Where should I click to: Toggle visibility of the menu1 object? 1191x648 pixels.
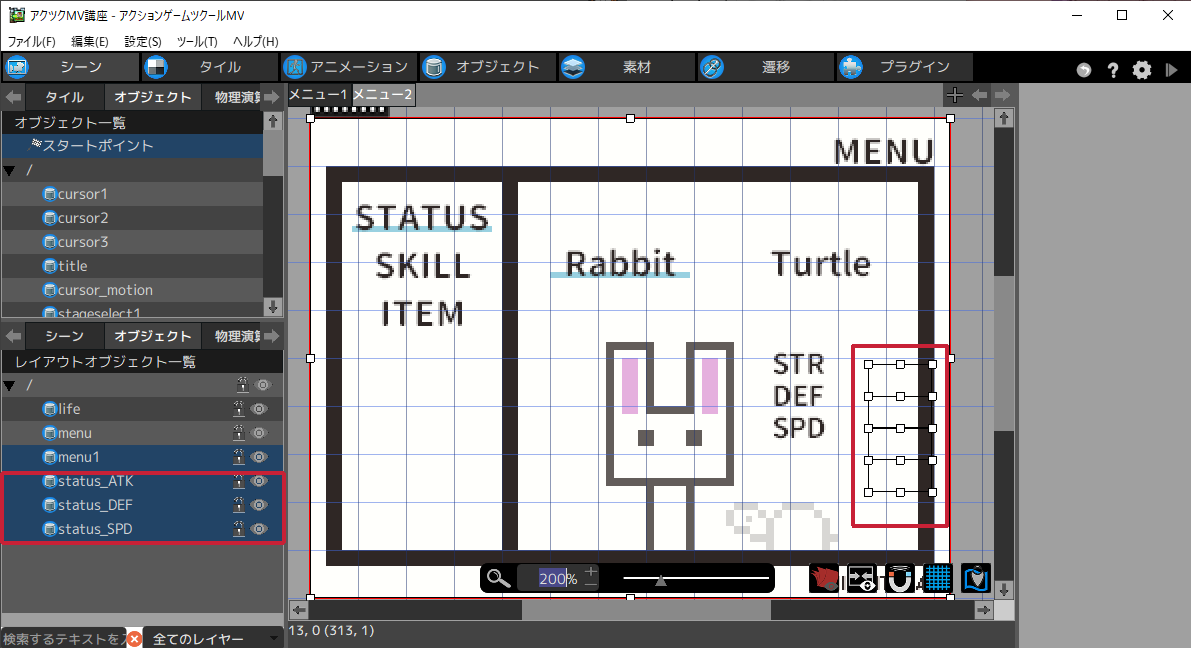[x=263, y=457]
